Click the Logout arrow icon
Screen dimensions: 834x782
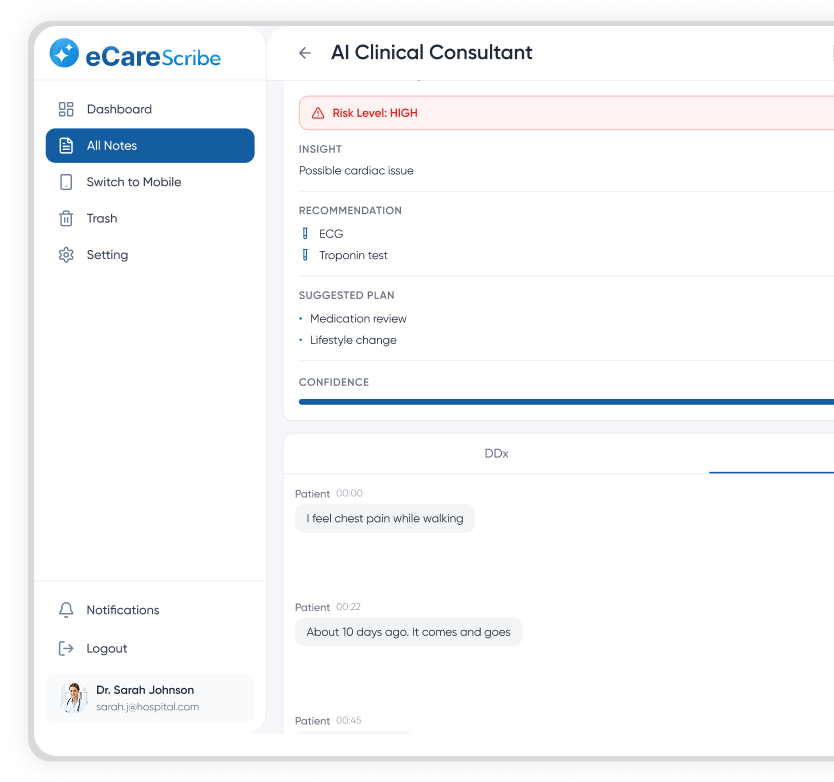click(66, 648)
